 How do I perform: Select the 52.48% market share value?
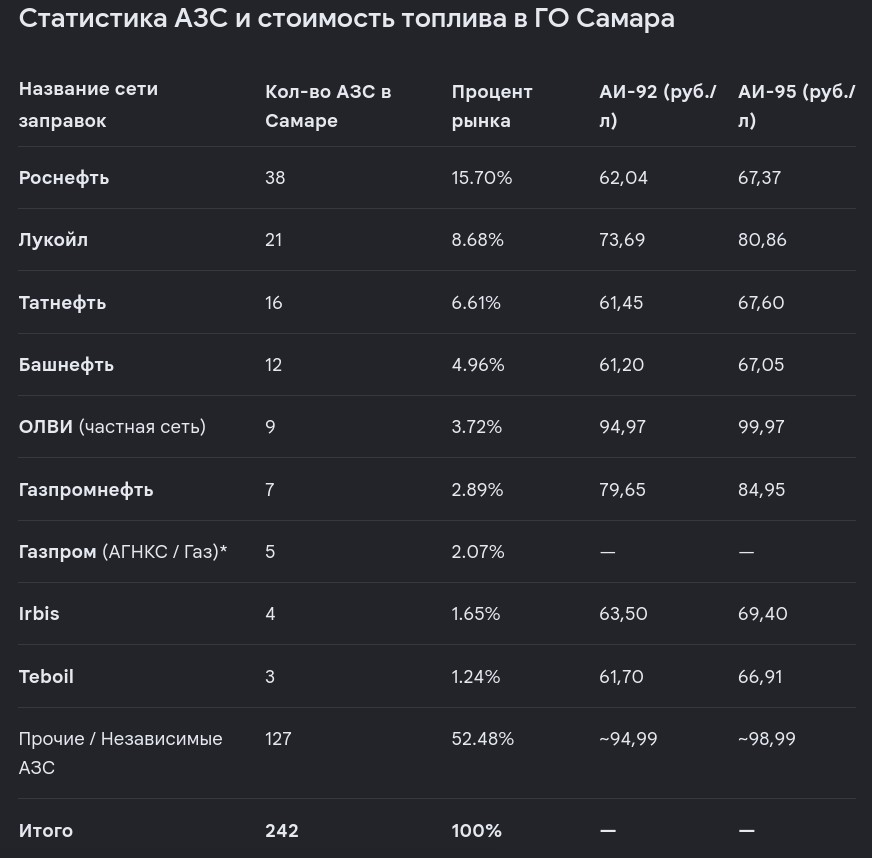(483, 738)
